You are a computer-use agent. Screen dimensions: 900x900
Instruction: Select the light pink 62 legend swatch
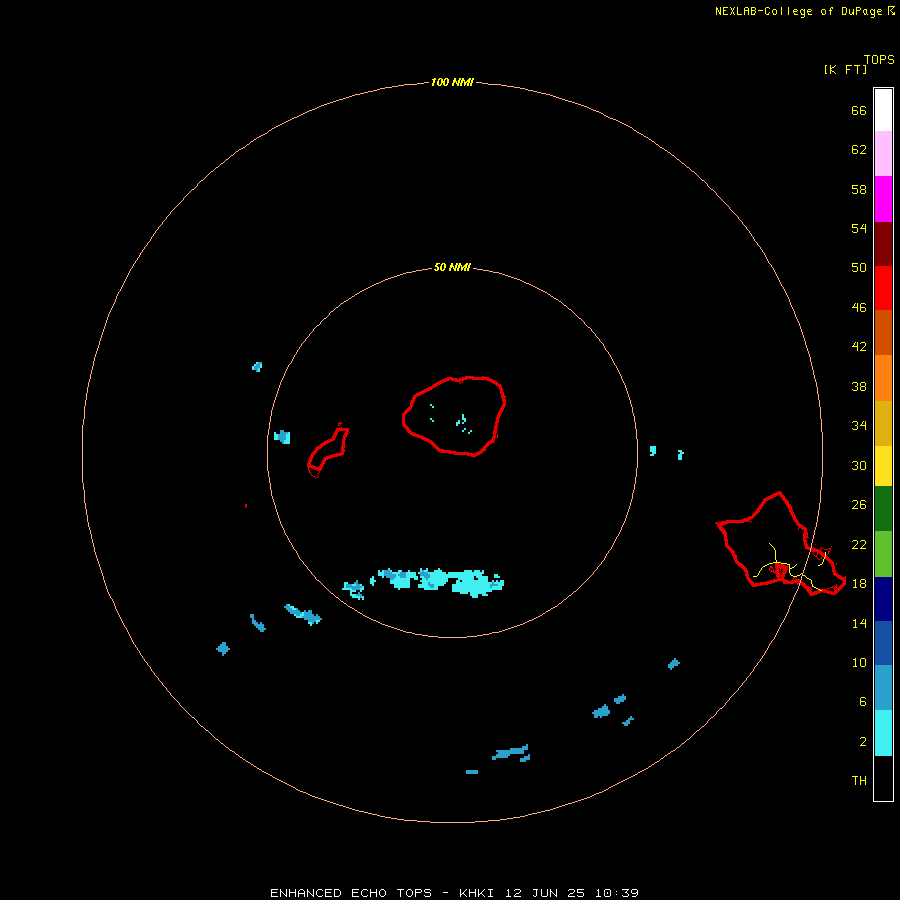(883, 154)
